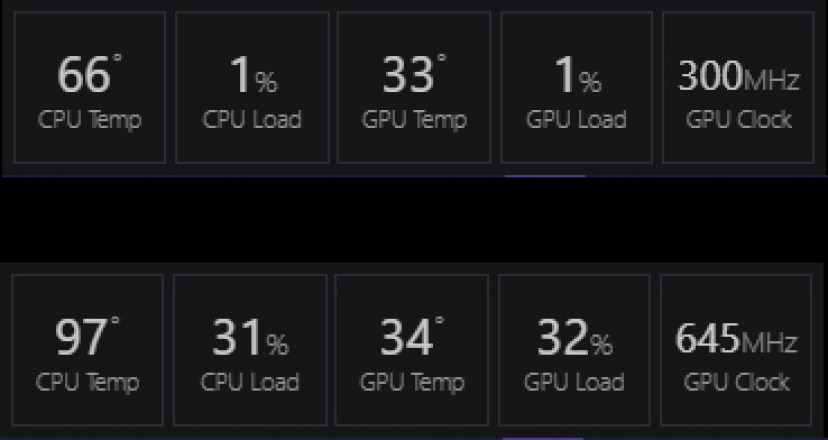Select the 31% CPU Load tile
828x440 pixels.
(250, 350)
